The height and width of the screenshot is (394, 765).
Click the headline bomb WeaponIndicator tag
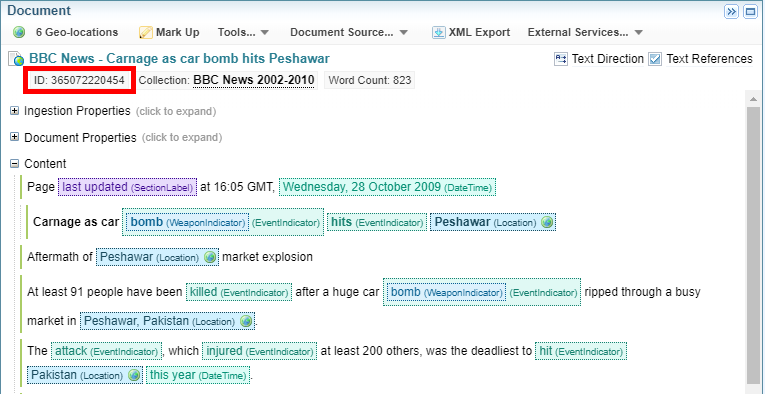point(187,222)
